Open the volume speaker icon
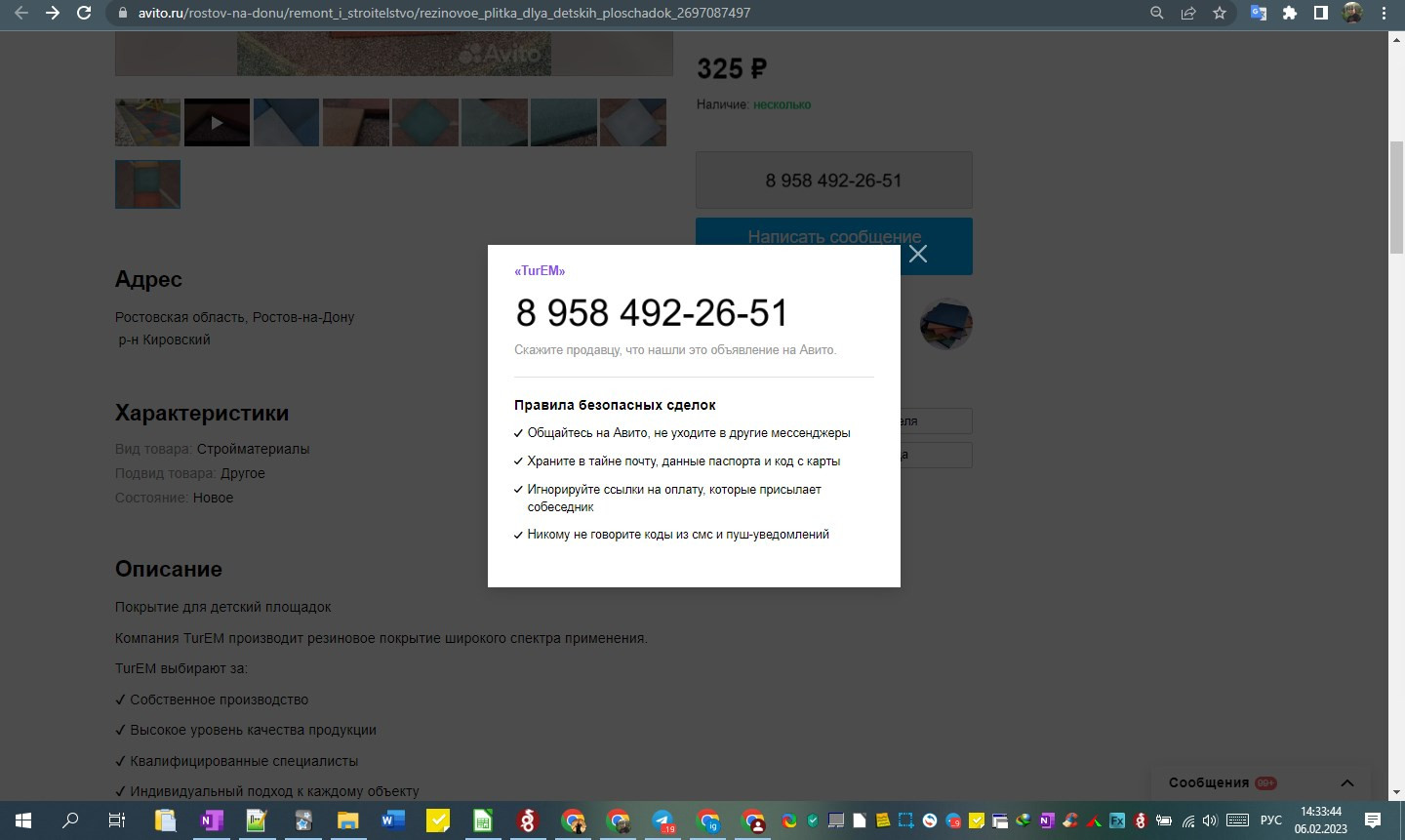This screenshot has width=1405, height=840. pos(1211,820)
